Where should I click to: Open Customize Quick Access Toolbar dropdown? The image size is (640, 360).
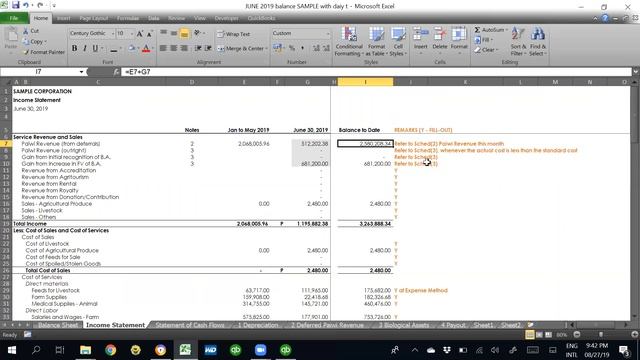[x=54, y=6]
